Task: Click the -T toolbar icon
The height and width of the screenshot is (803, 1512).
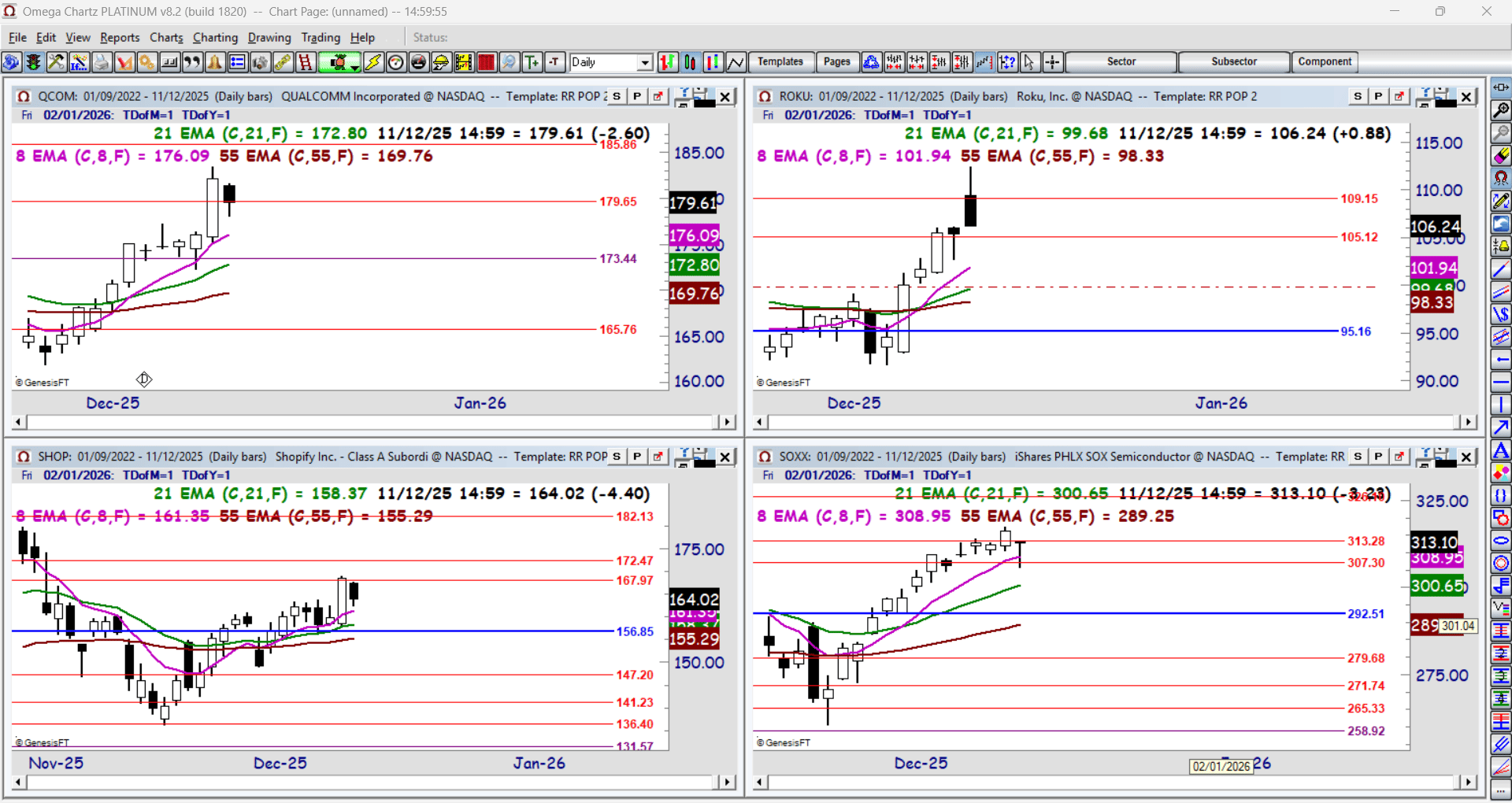Action: (x=555, y=62)
